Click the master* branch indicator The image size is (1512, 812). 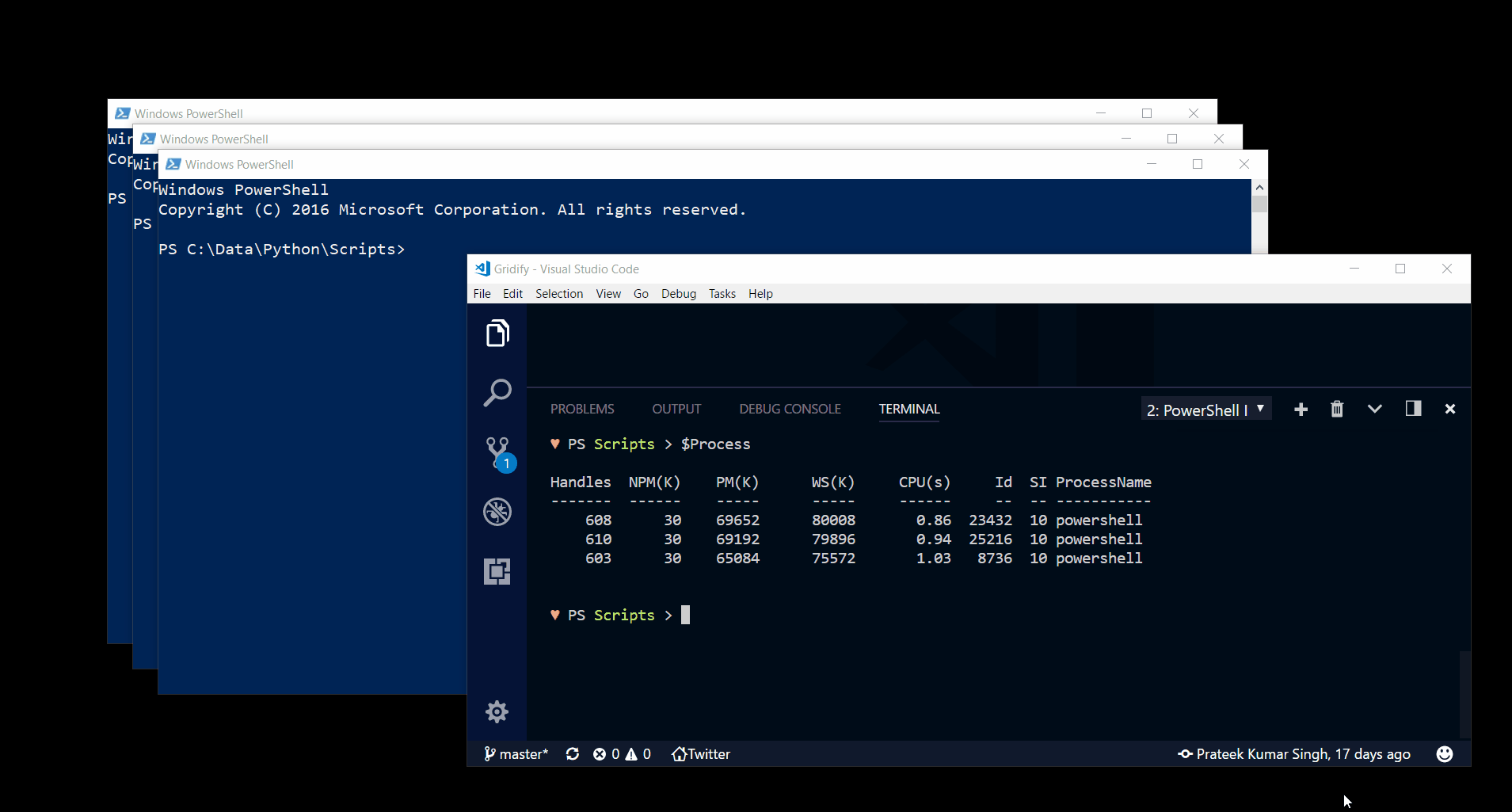pyautogui.click(x=516, y=754)
